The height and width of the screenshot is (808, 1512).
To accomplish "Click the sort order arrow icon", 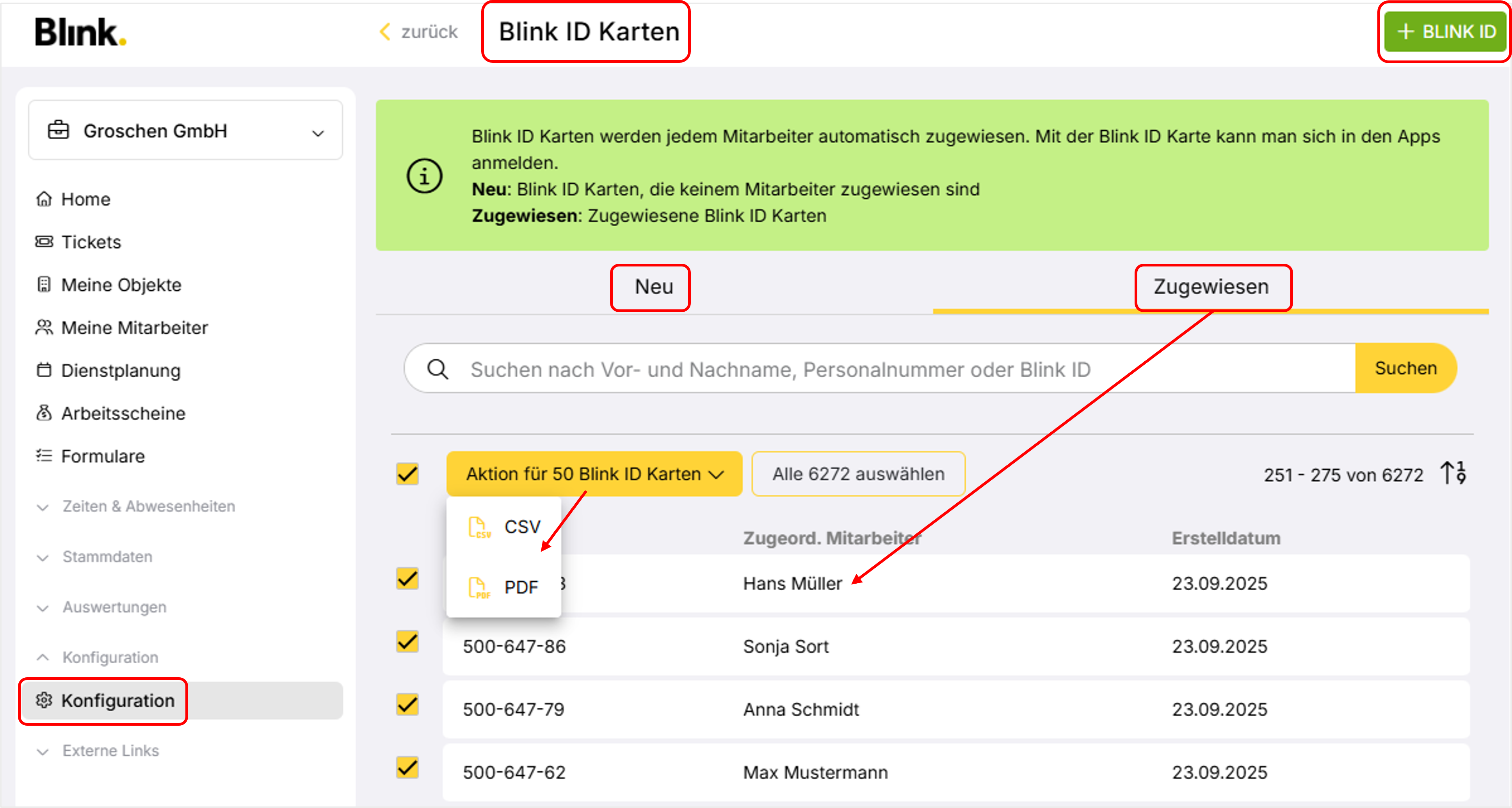I will [1453, 473].
